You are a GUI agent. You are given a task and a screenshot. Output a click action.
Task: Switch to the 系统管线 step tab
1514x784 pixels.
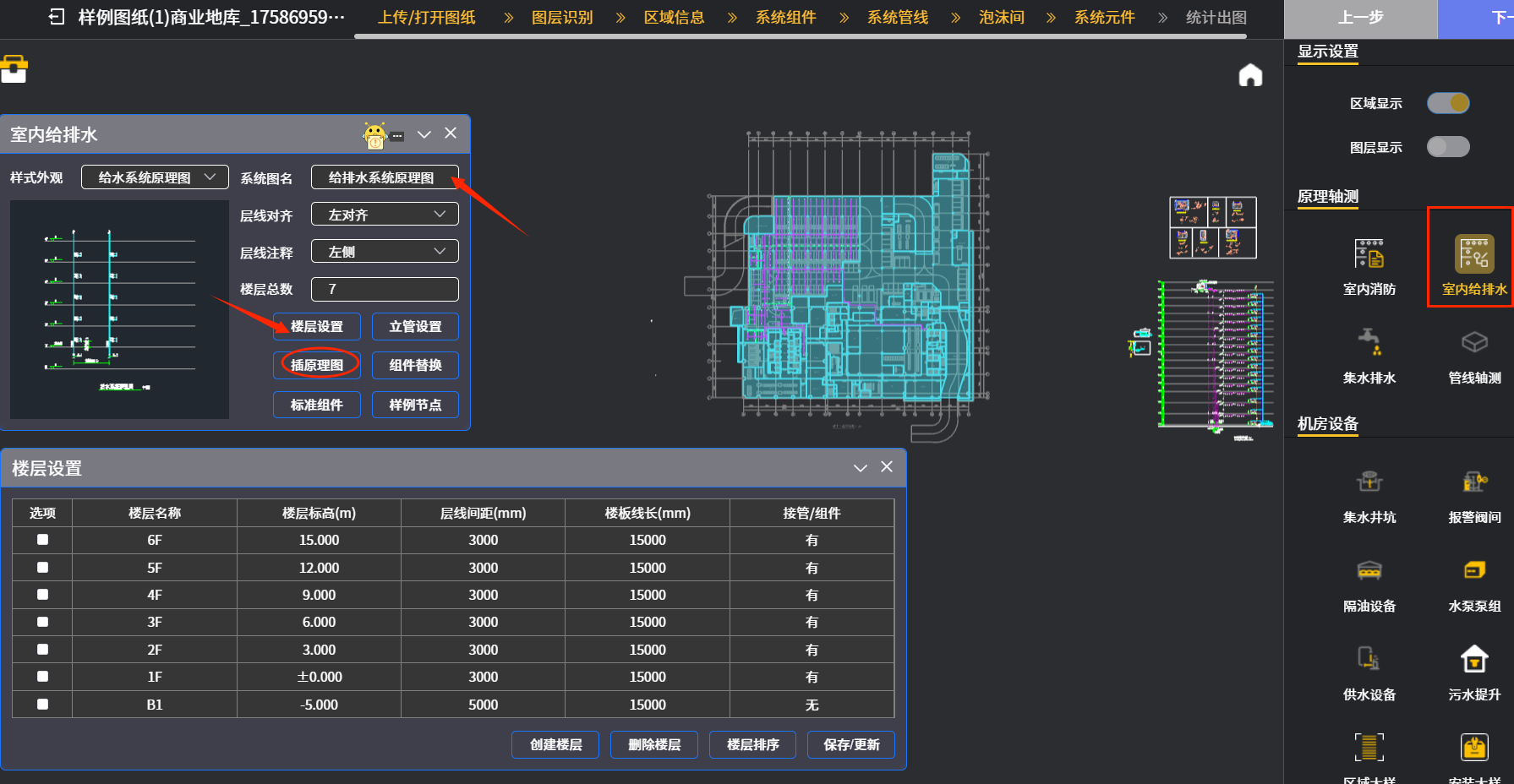pos(897,18)
